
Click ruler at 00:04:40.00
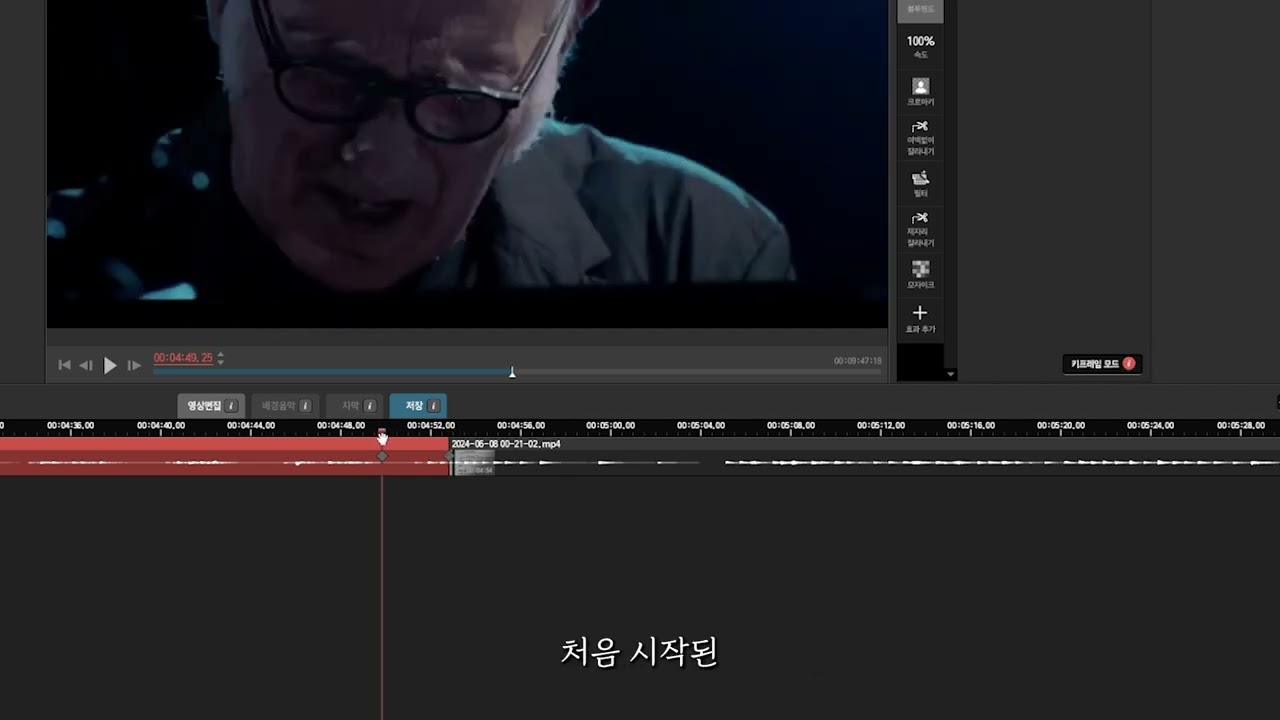160,426
